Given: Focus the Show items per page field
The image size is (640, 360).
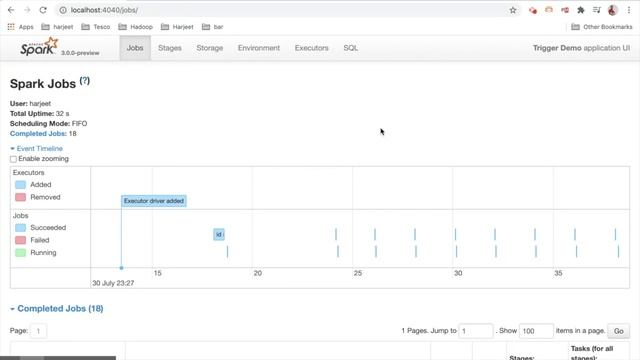Looking at the screenshot, I should pos(536,331).
